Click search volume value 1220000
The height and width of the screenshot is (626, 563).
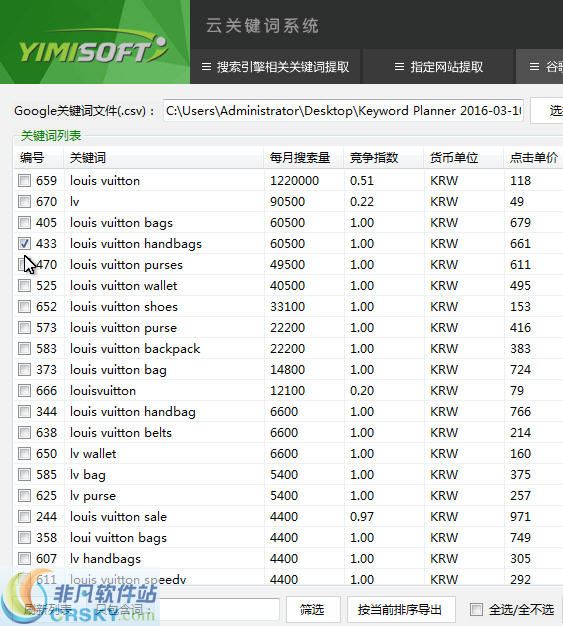(x=294, y=180)
